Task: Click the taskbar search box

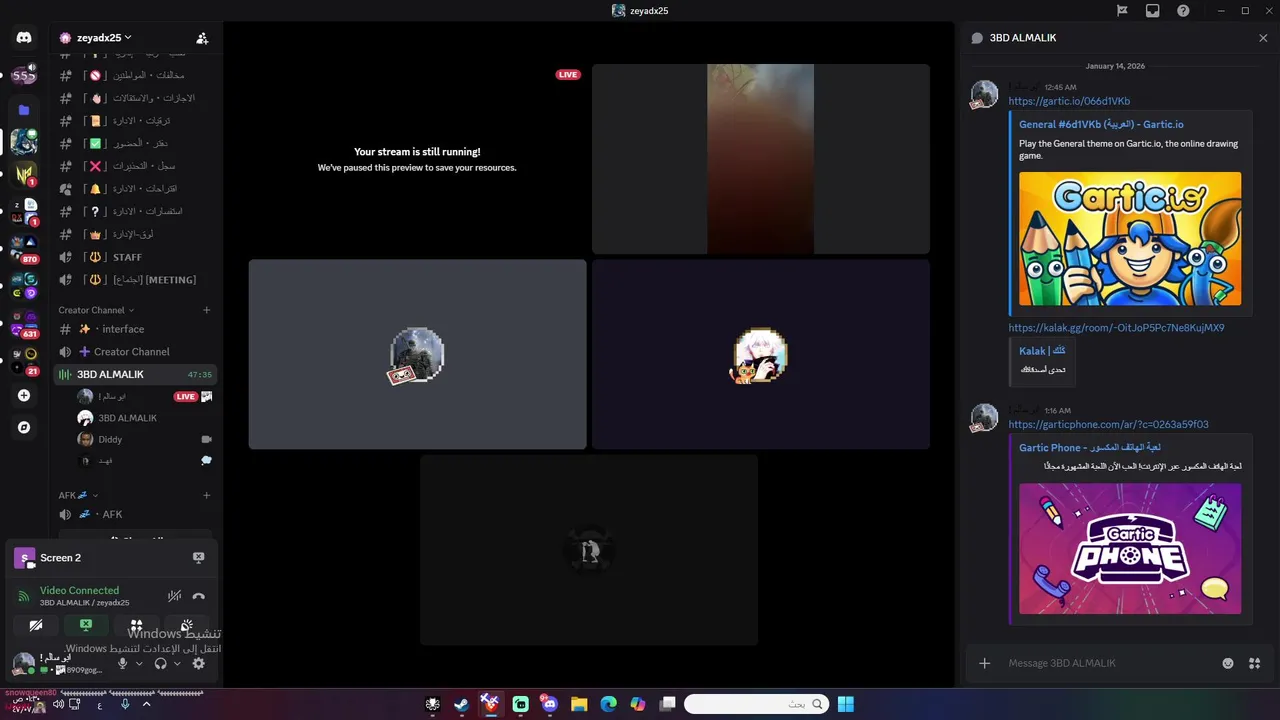Action: (x=756, y=704)
